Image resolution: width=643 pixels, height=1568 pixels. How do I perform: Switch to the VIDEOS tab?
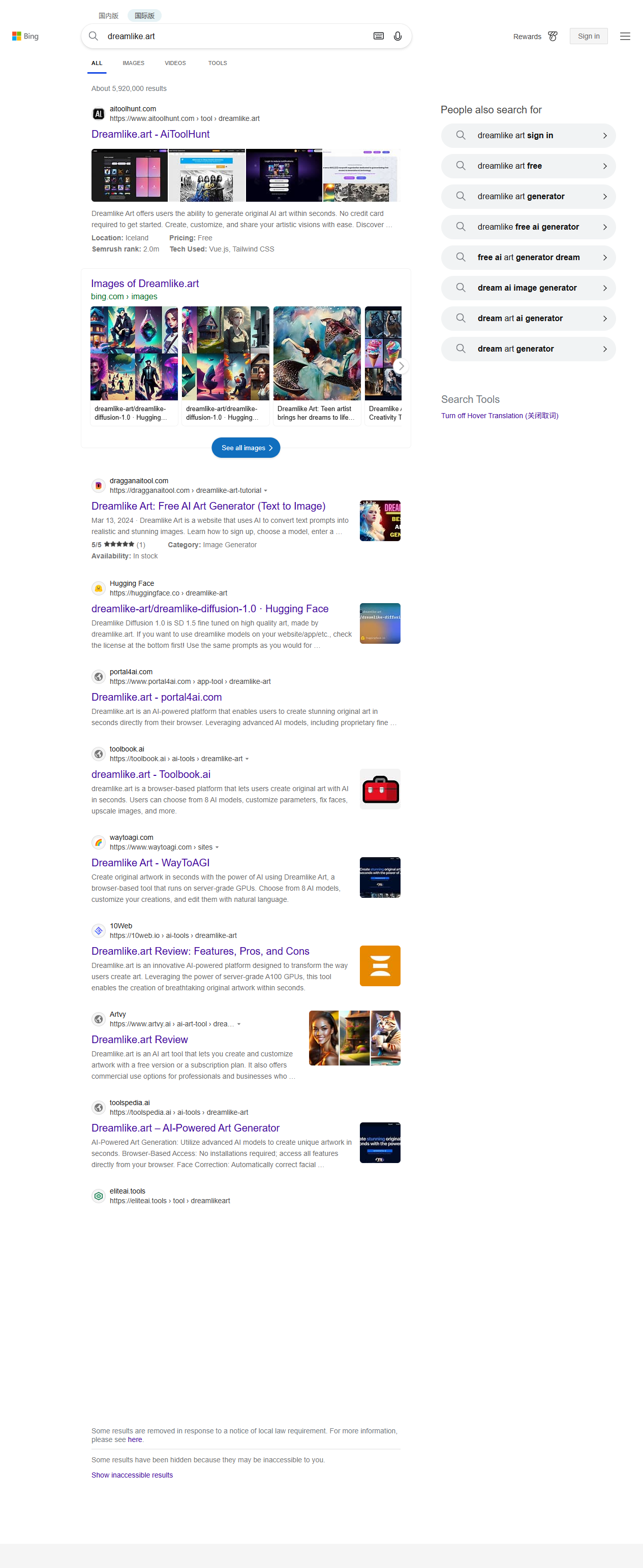[175, 64]
